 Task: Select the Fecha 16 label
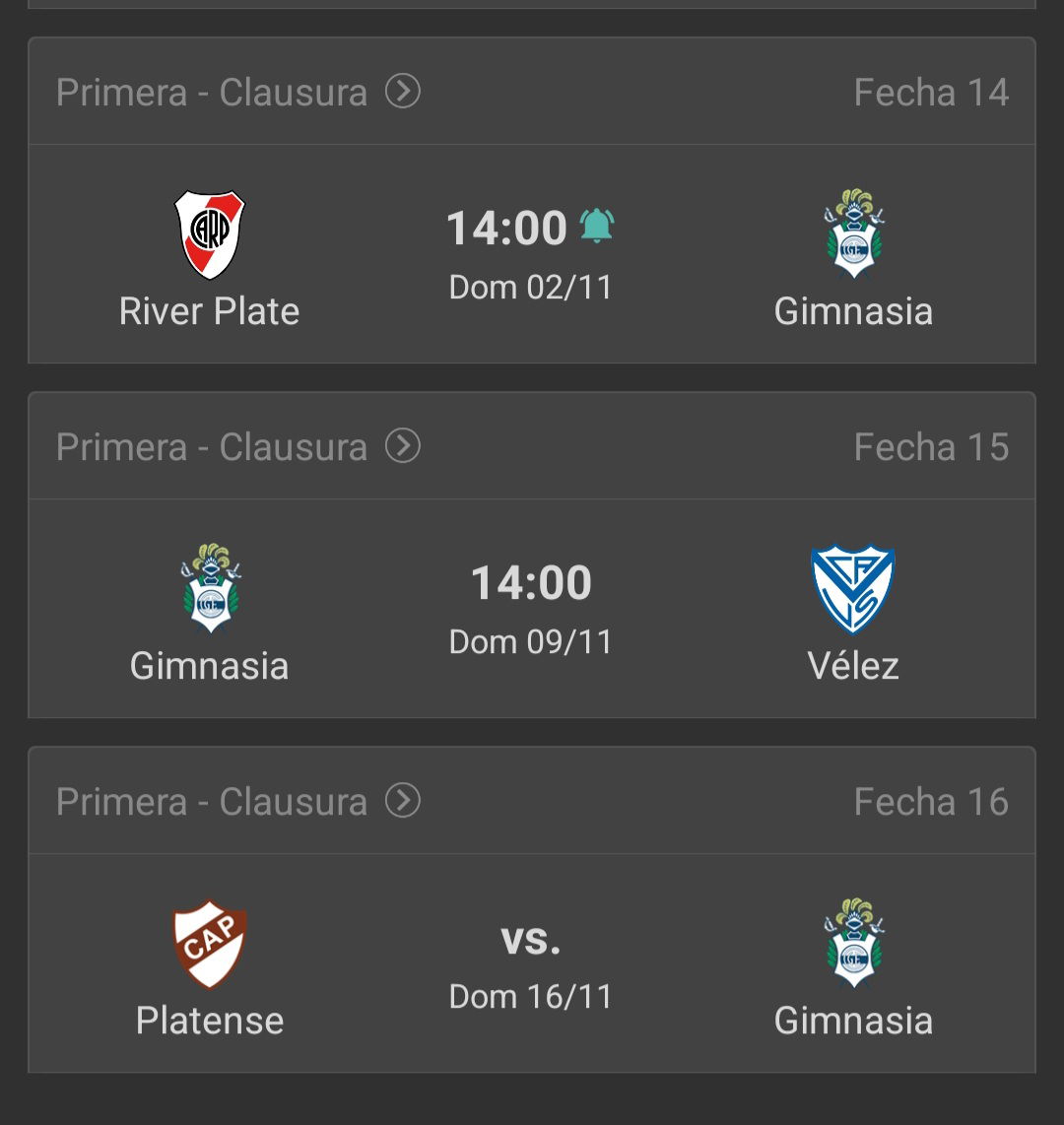click(x=931, y=802)
